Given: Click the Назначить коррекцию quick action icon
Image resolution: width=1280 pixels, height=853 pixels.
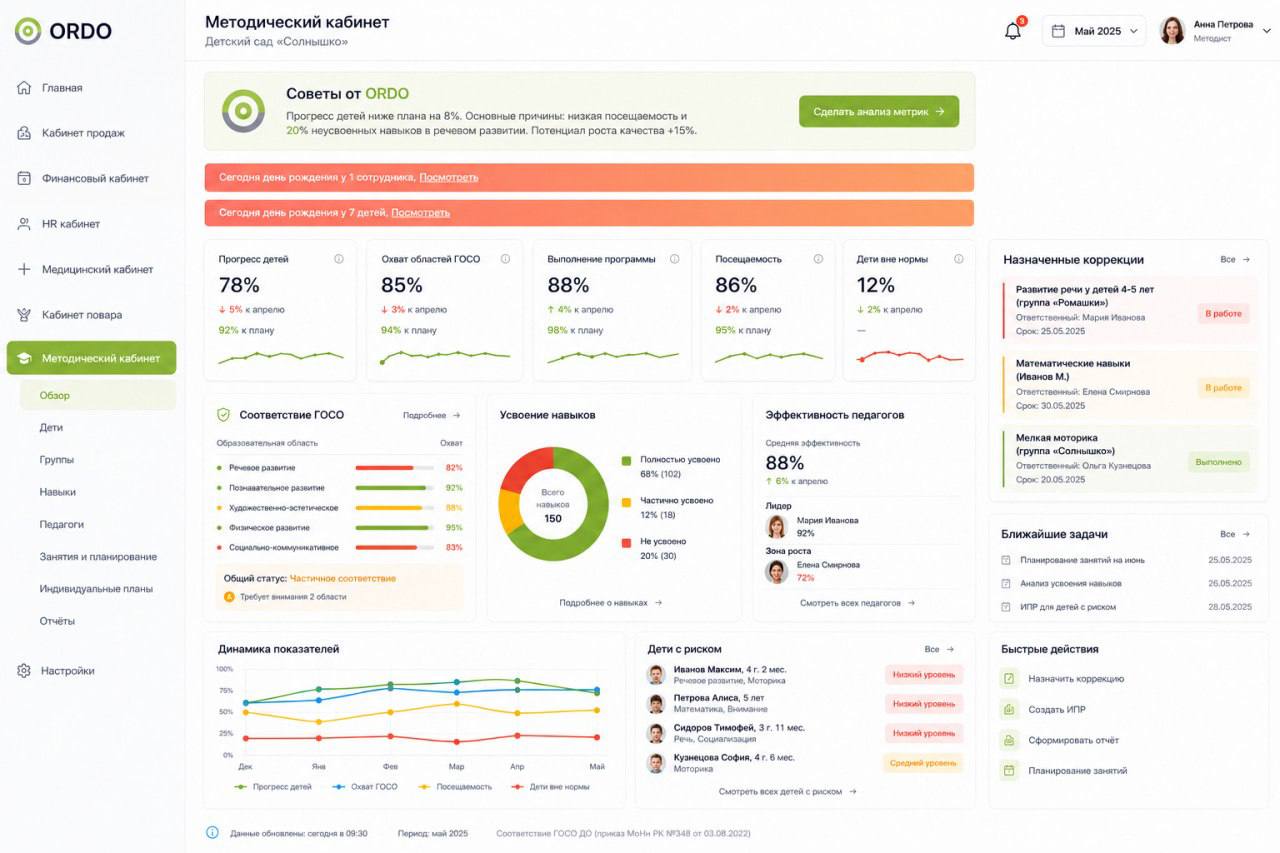Looking at the screenshot, I should coord(1009,679).
